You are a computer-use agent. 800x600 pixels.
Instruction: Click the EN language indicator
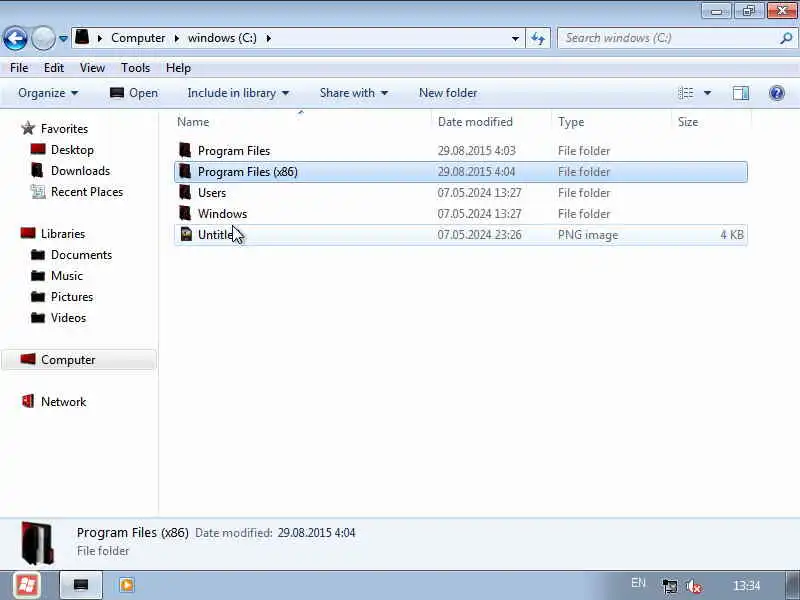(x=638, y=583)
